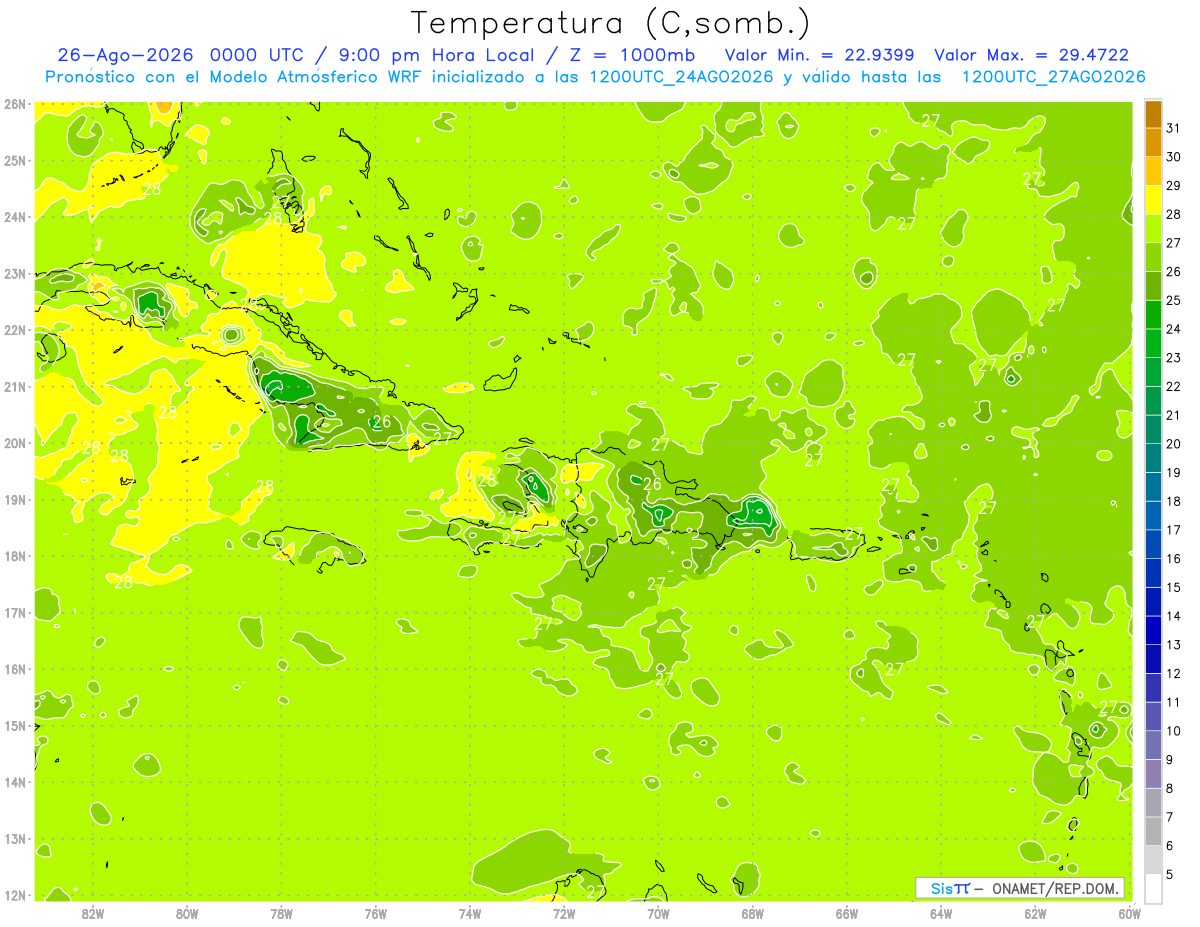This screenshot has width=1200, height=927.
Task: Click the 26N latitude axis label
Action: pyautogui.click(x=14, y=104)
